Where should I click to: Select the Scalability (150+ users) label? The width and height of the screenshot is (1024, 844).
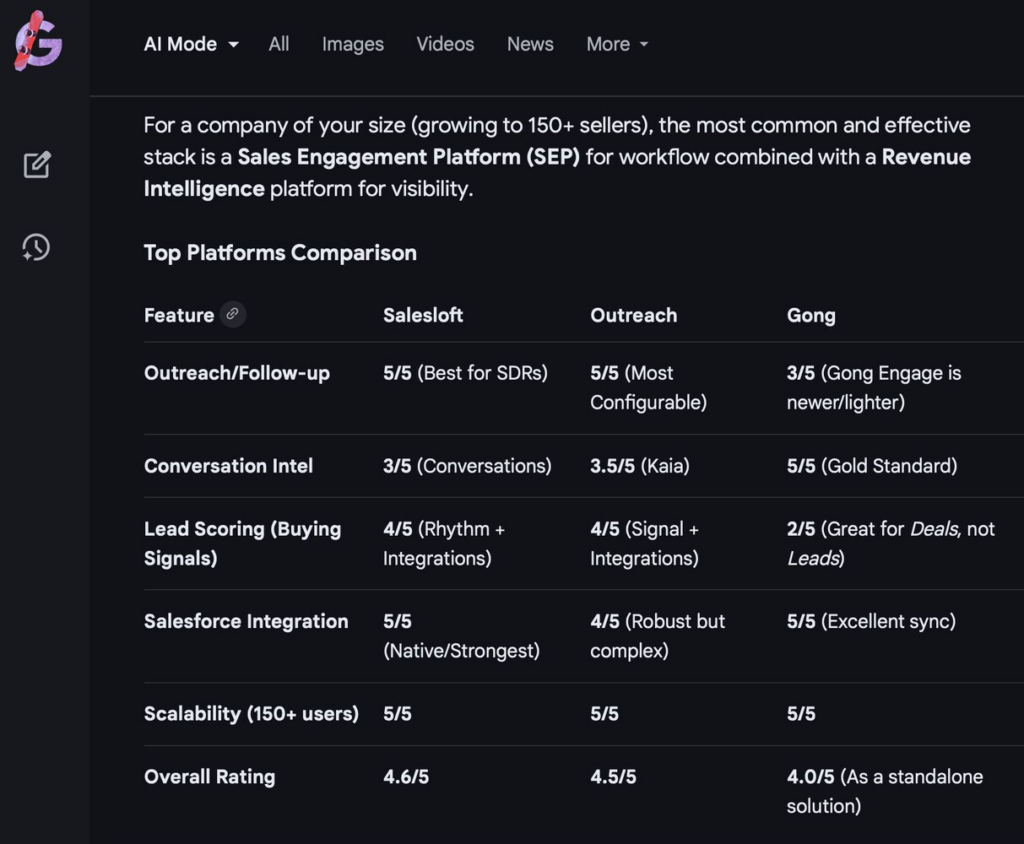[251, 714]
